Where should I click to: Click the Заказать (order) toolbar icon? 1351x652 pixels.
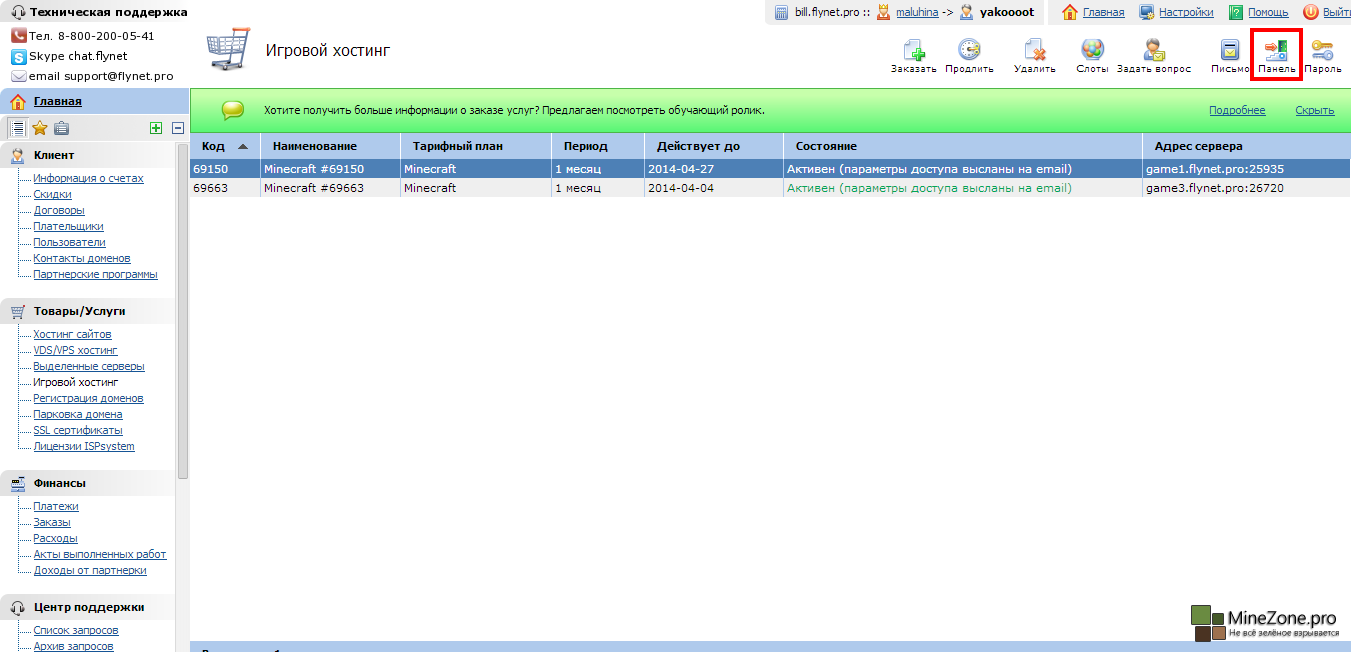click(913, 50)
